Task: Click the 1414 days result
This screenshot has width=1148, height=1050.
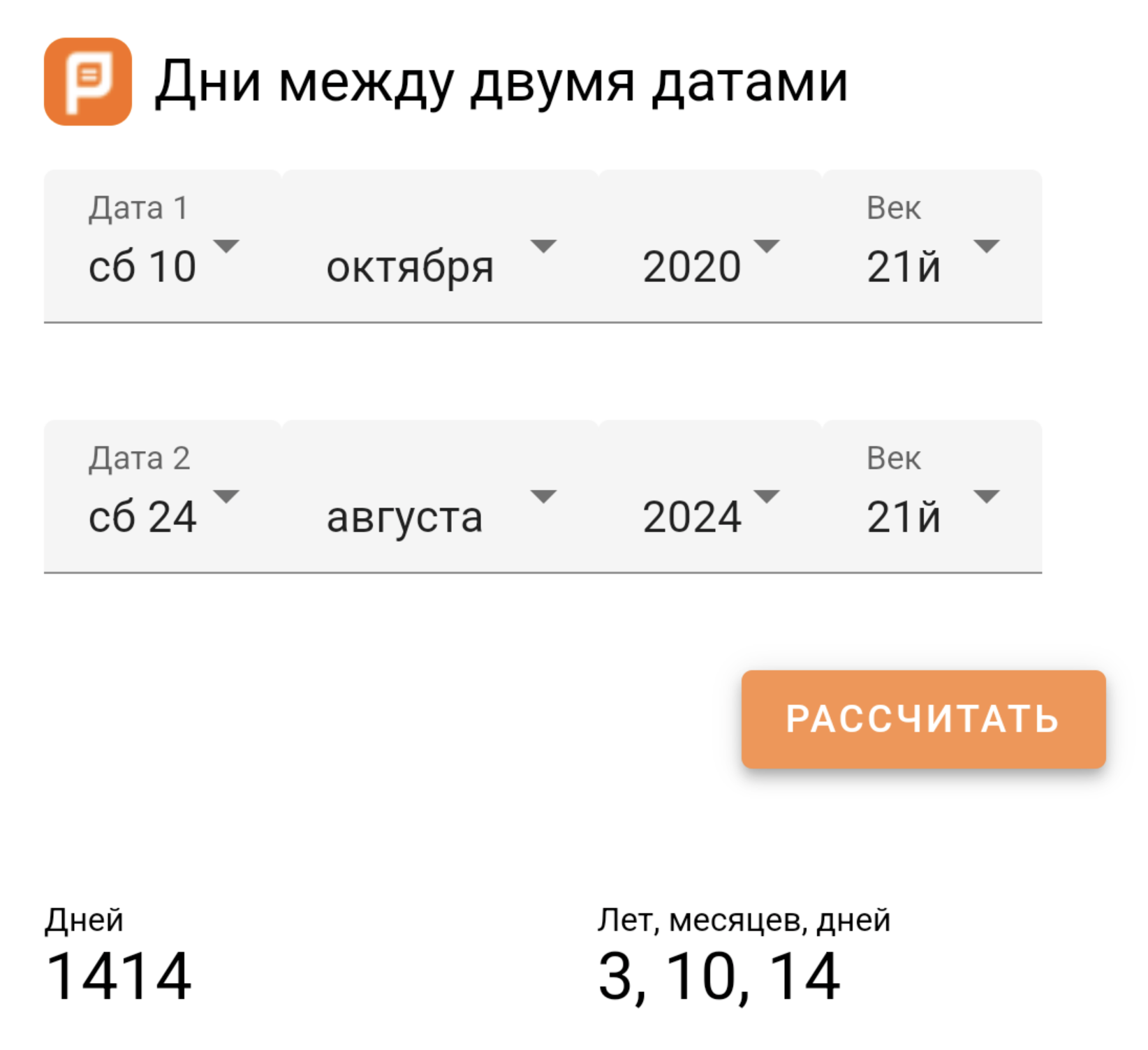Action: pos(118,976)
